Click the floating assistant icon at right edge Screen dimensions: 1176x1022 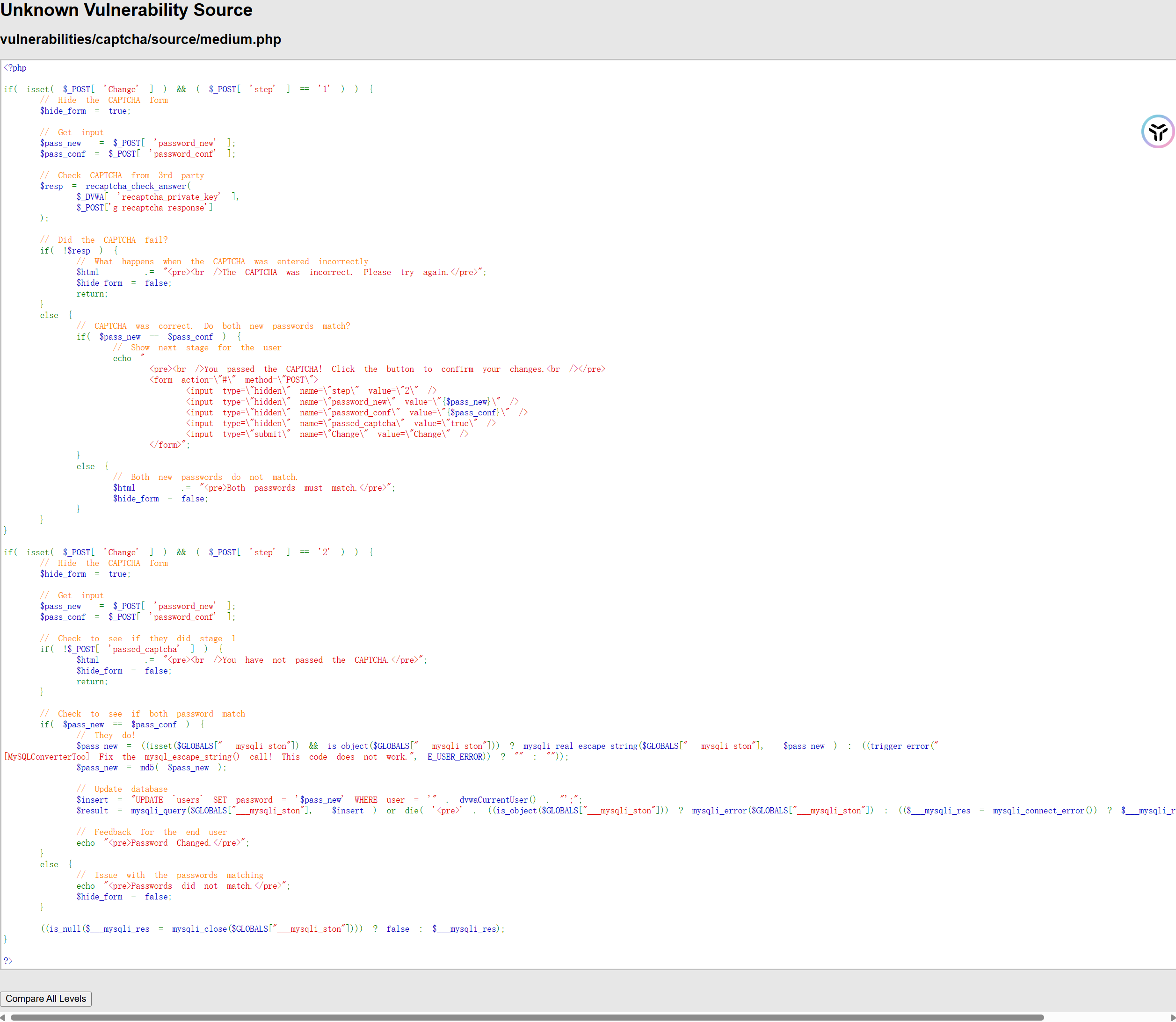tap(1157, 132)
